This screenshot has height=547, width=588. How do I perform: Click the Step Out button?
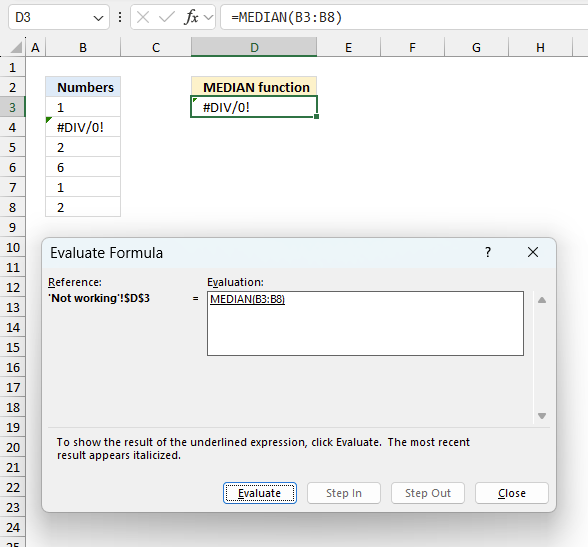click(428, 493)
